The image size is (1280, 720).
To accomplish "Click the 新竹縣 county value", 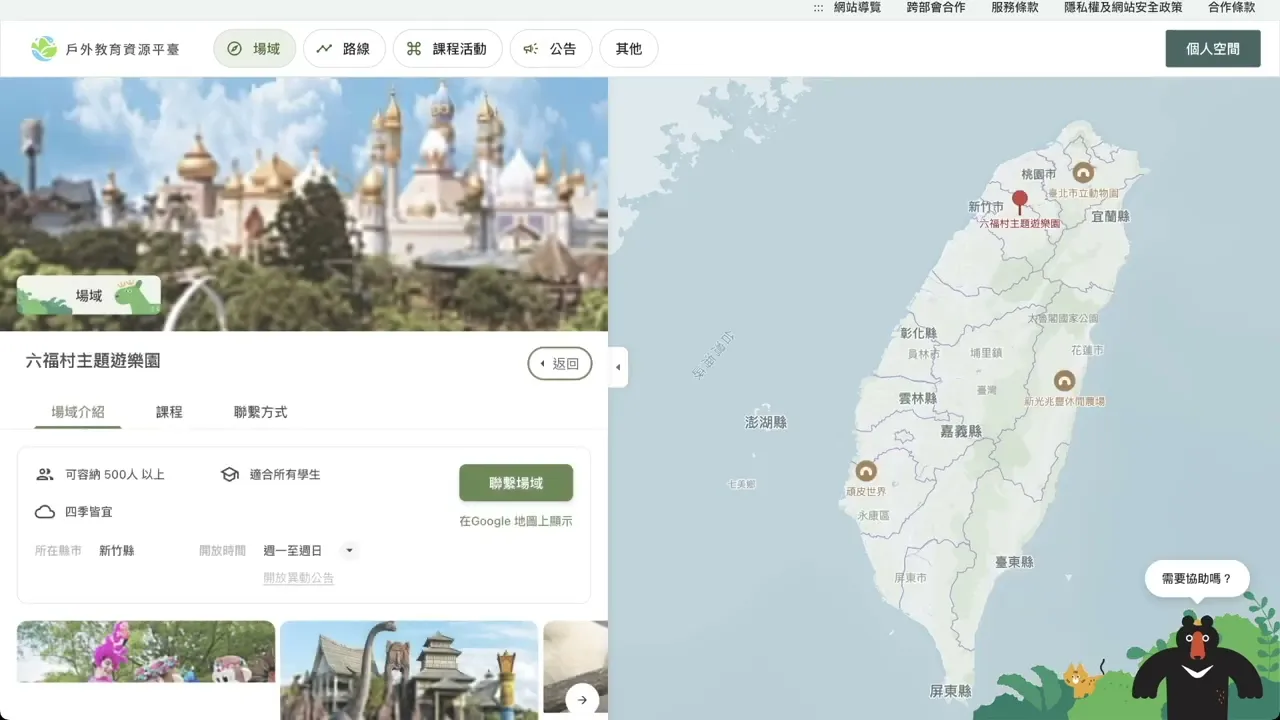I will tap(117, 551).
